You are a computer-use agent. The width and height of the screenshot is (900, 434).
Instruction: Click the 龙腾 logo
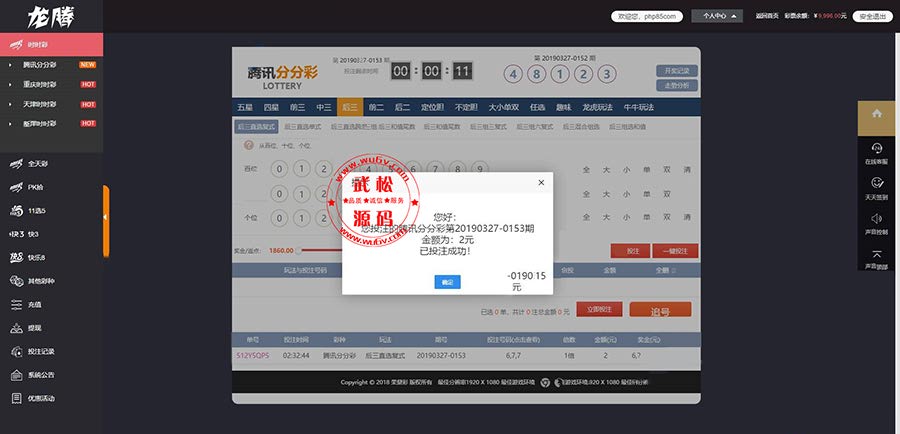pyautogui.click(x=51, y=18)
